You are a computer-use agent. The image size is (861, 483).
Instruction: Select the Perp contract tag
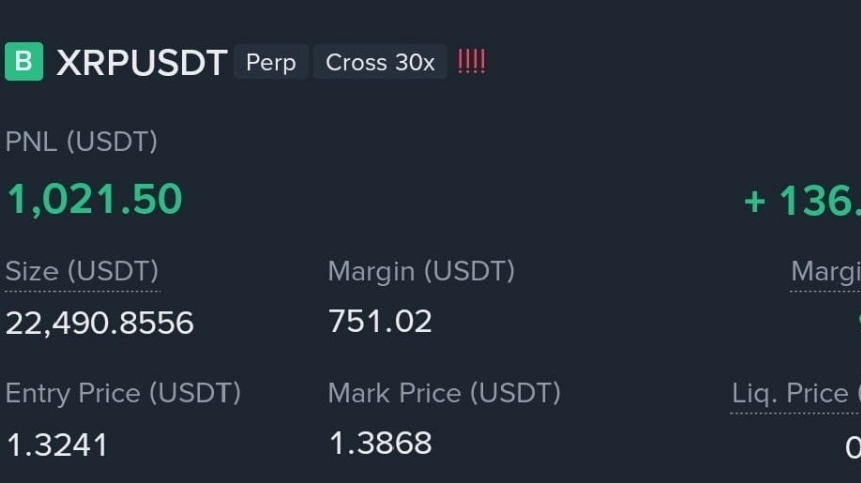point(271,62)
